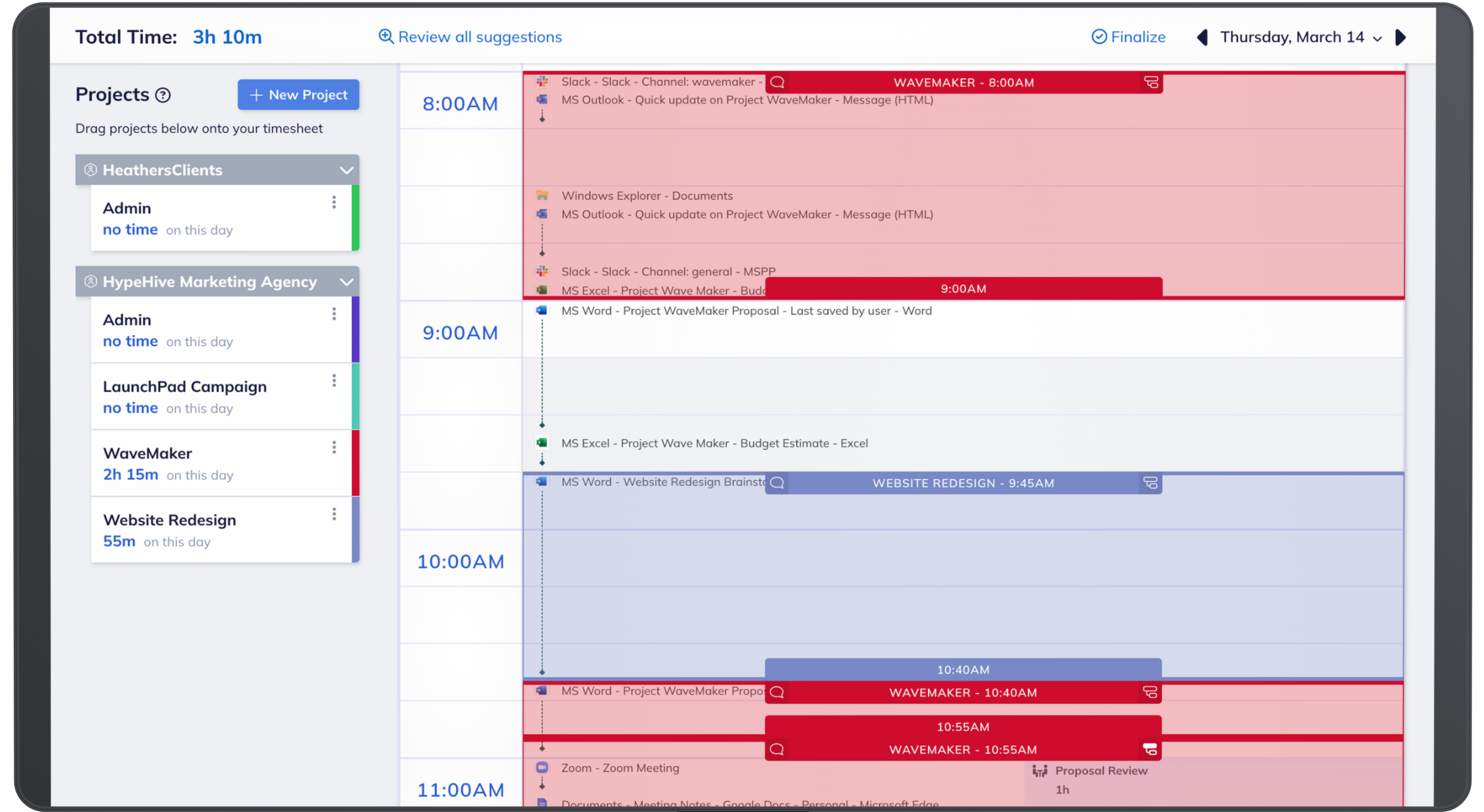The height and width of the screenshot is (812, 1484).
Task: Click comment icon on WEBSITE REDESIGN 9:45AM block
Action: (777, 482)
